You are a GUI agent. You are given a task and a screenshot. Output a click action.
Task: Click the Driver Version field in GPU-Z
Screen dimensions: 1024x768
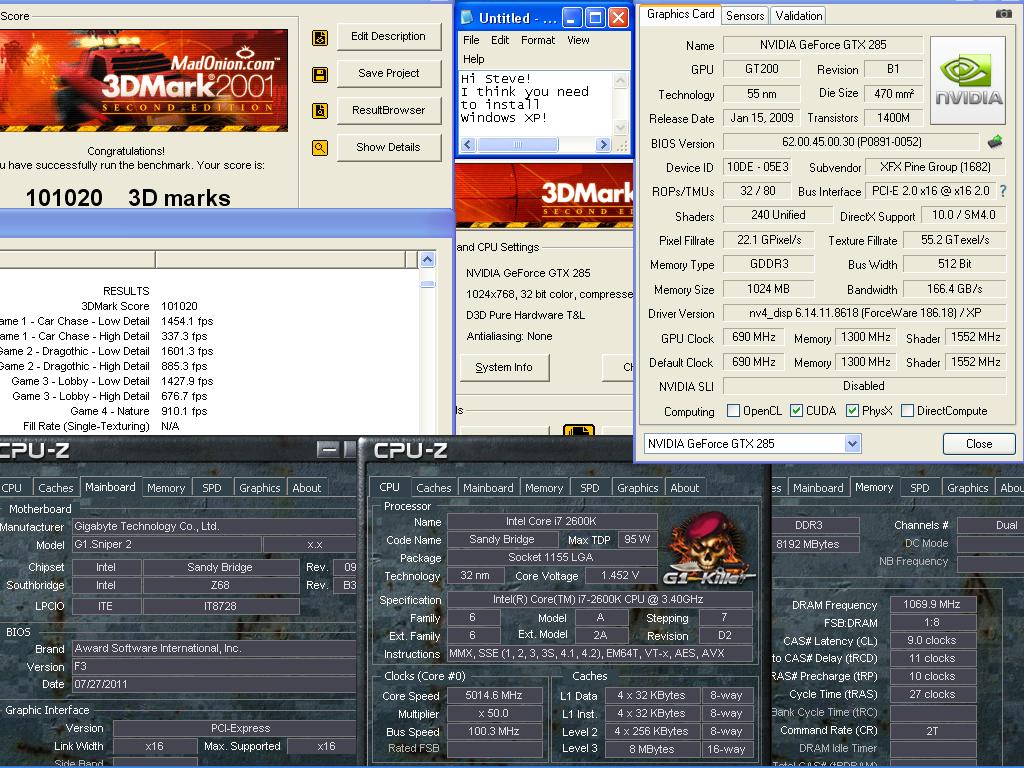pos(864,313)
